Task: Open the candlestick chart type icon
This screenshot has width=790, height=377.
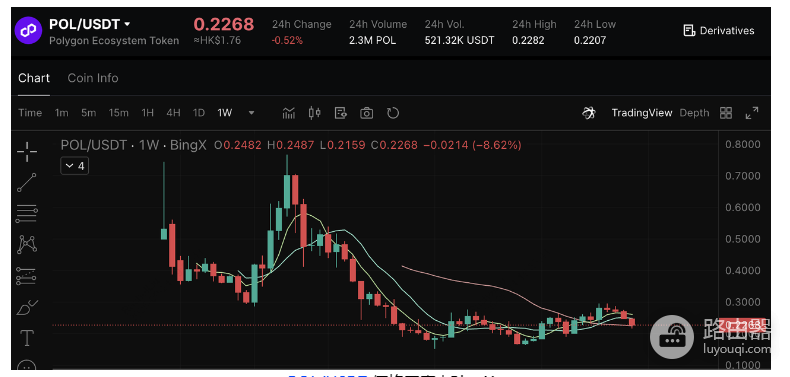Action: [x=314, y=113]
